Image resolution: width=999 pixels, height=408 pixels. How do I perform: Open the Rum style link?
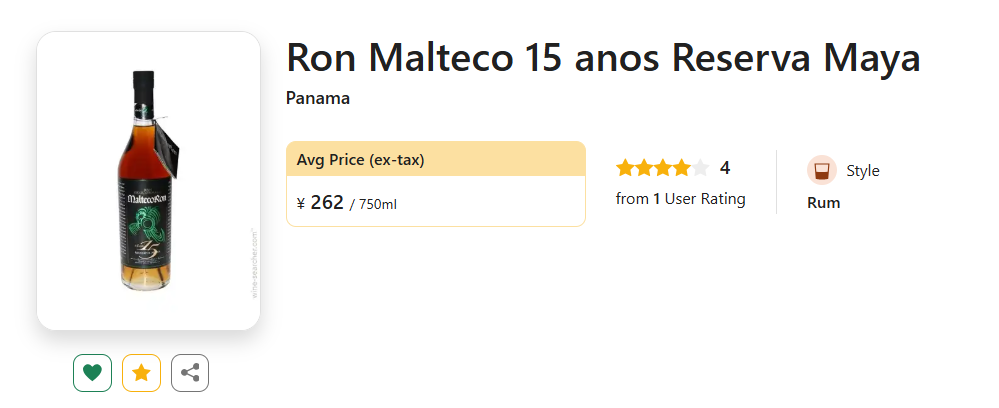click(823, 203)
